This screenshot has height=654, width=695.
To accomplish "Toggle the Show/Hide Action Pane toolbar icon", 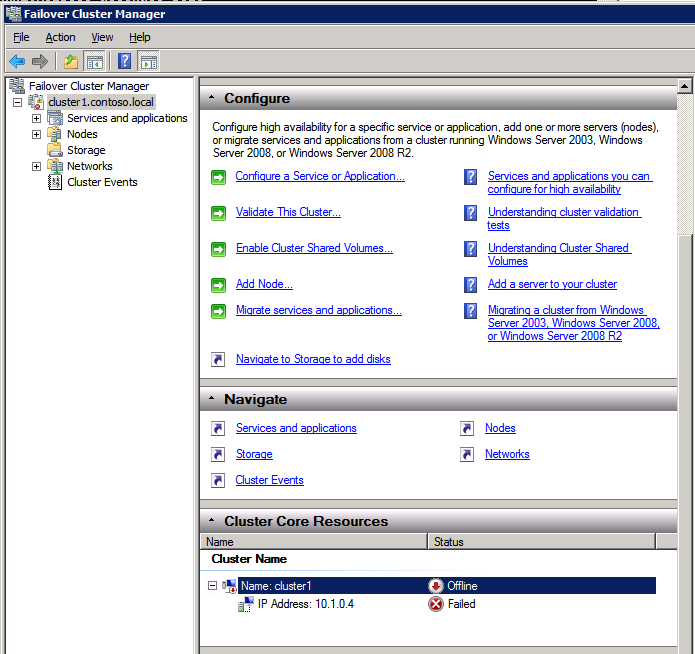I will (x=148, y=61).
